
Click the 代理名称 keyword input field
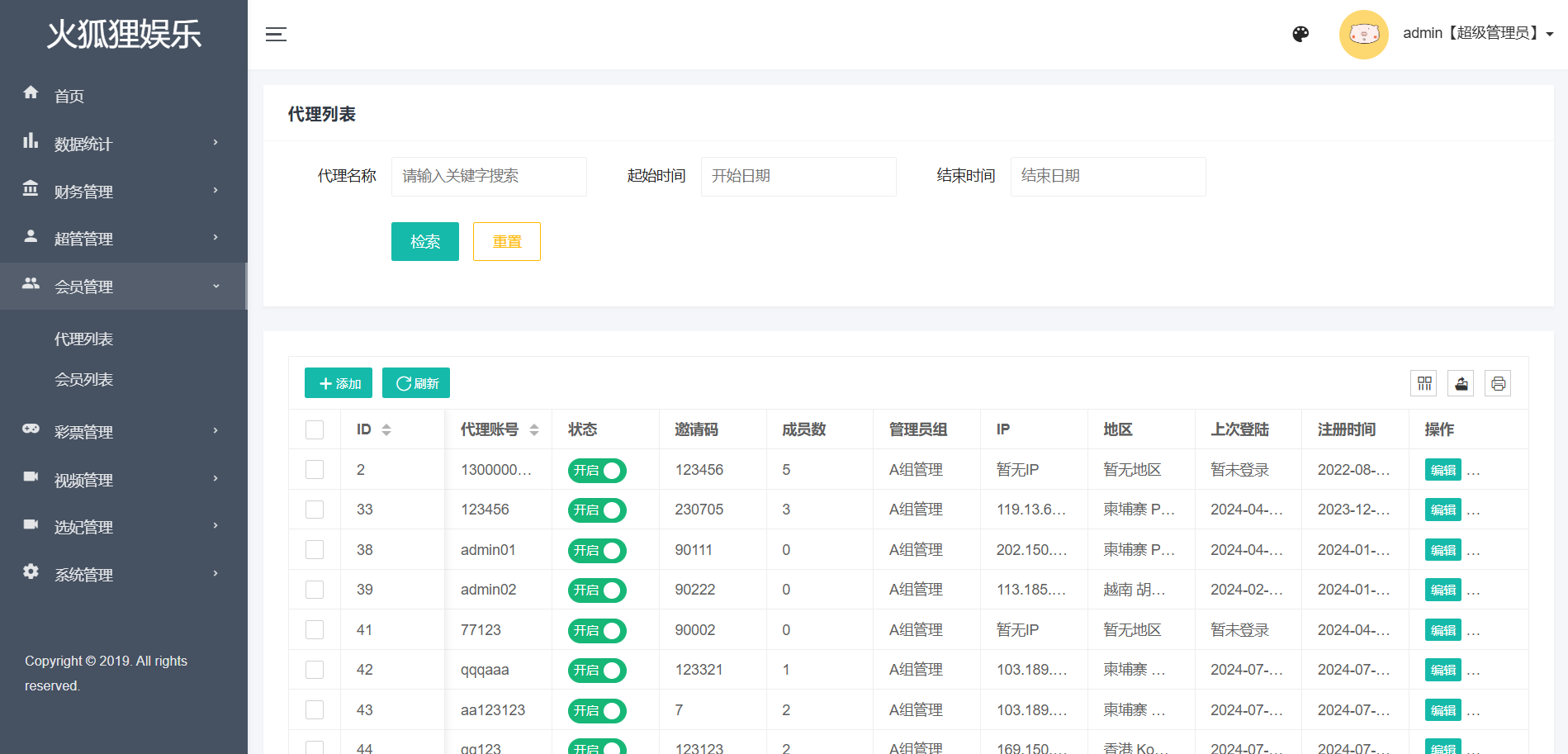(x=489, y=176)
